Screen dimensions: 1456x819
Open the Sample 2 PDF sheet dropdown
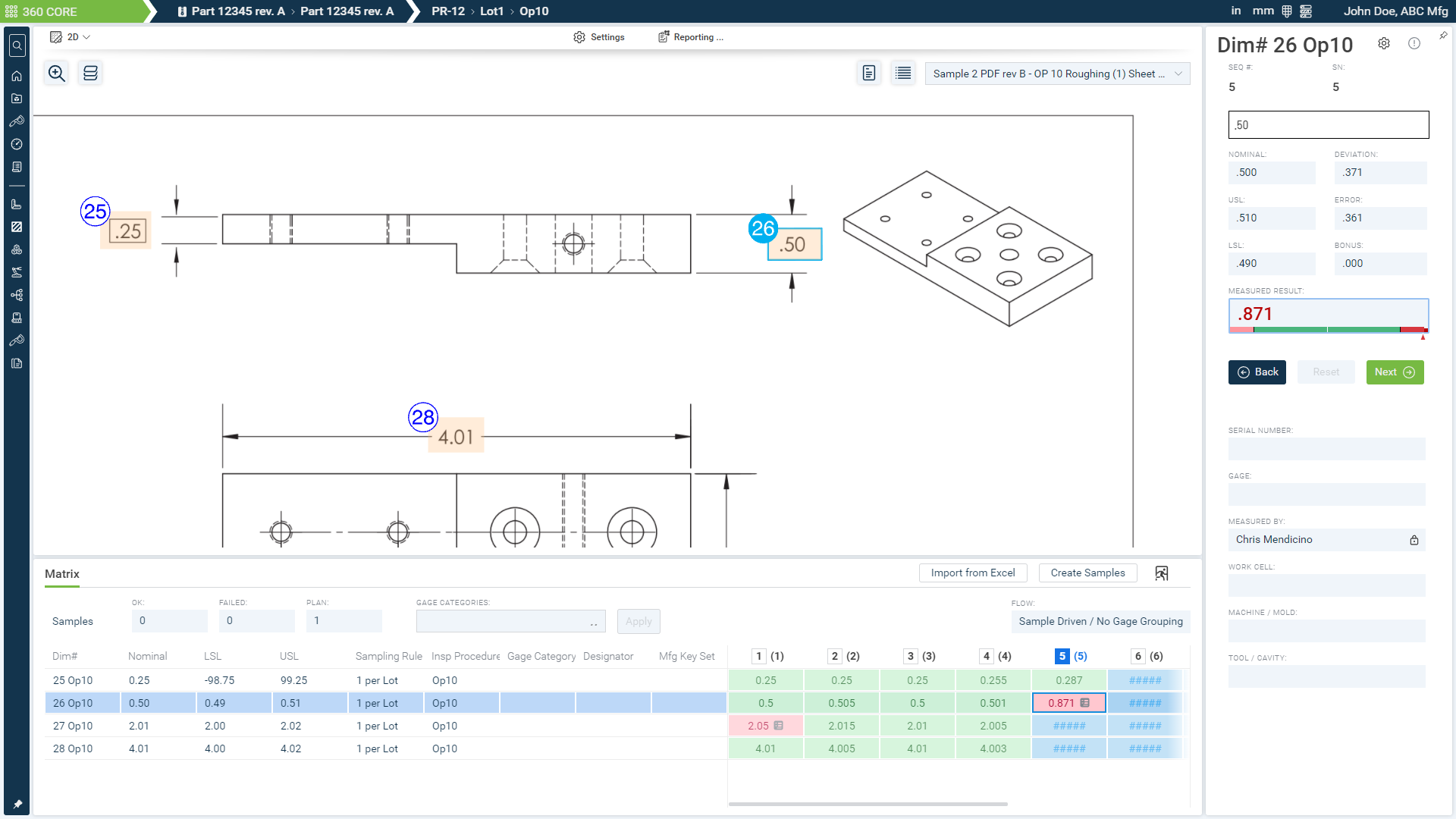pyautogui.click(x=1057, y=74)
